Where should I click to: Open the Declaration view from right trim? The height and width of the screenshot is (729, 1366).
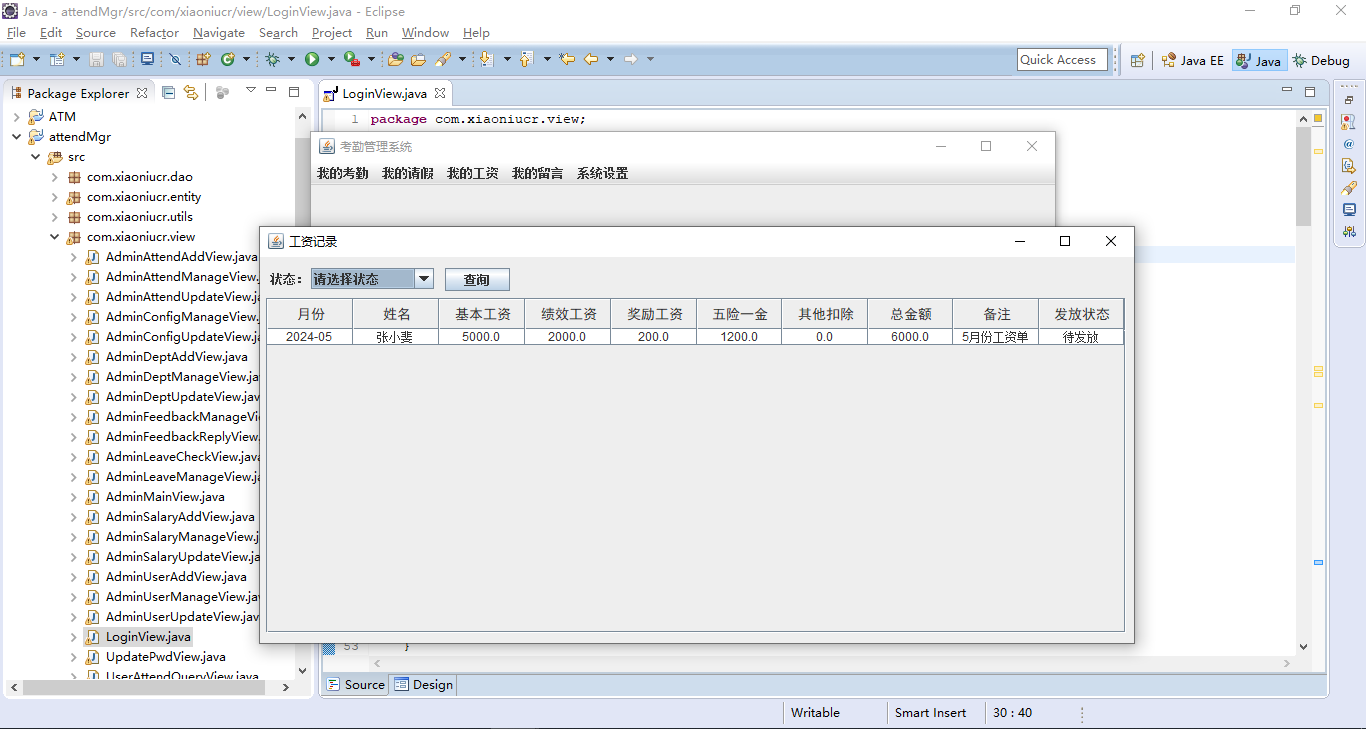1349,166
